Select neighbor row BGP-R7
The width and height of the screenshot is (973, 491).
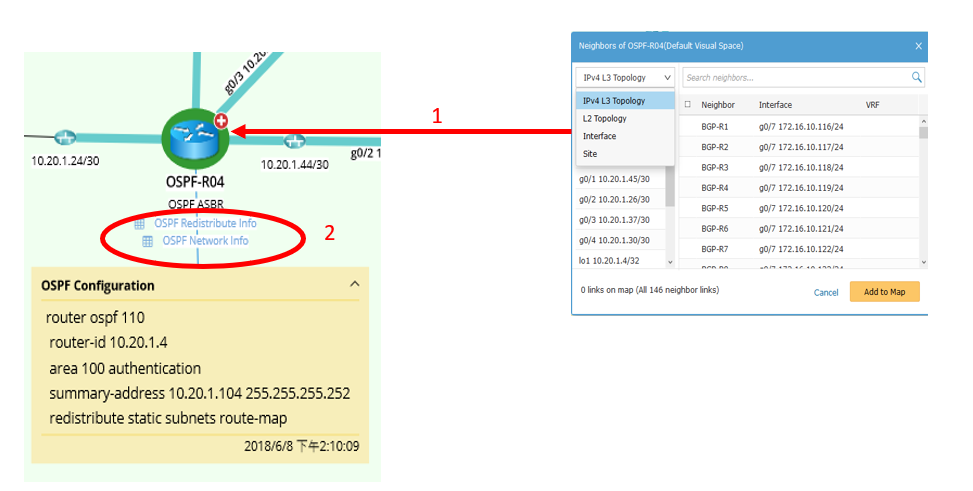(x=799, y=249)
